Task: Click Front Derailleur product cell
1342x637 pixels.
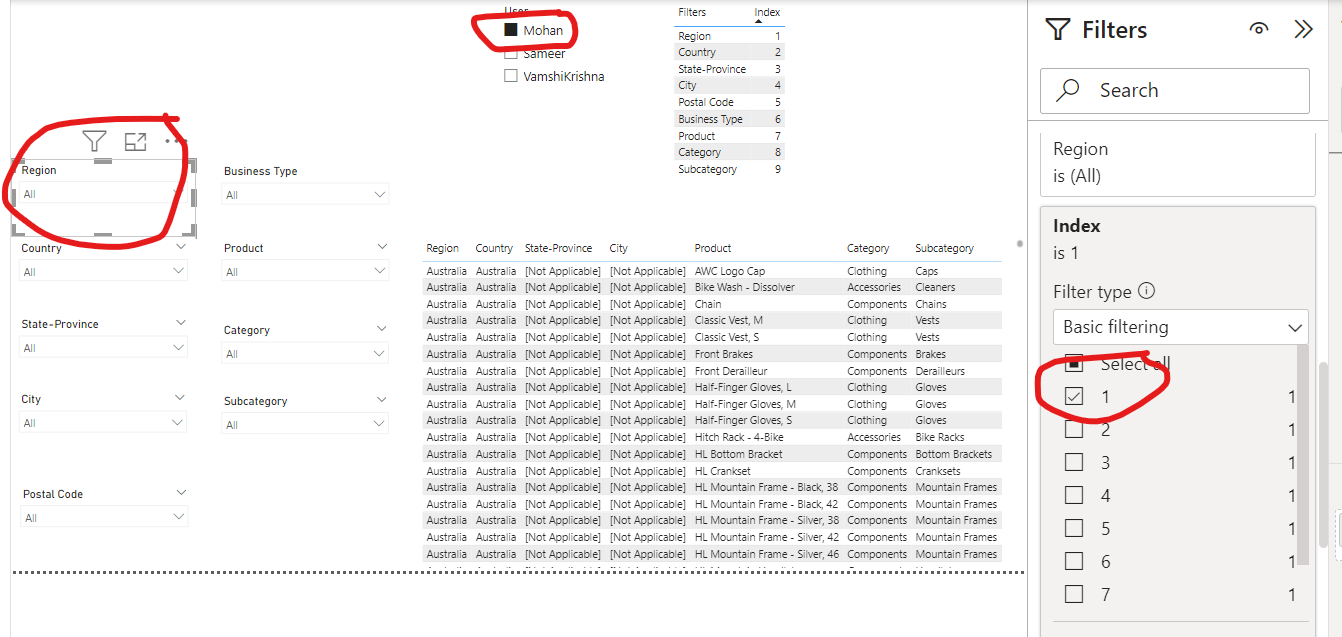Action: pos(730,371)
